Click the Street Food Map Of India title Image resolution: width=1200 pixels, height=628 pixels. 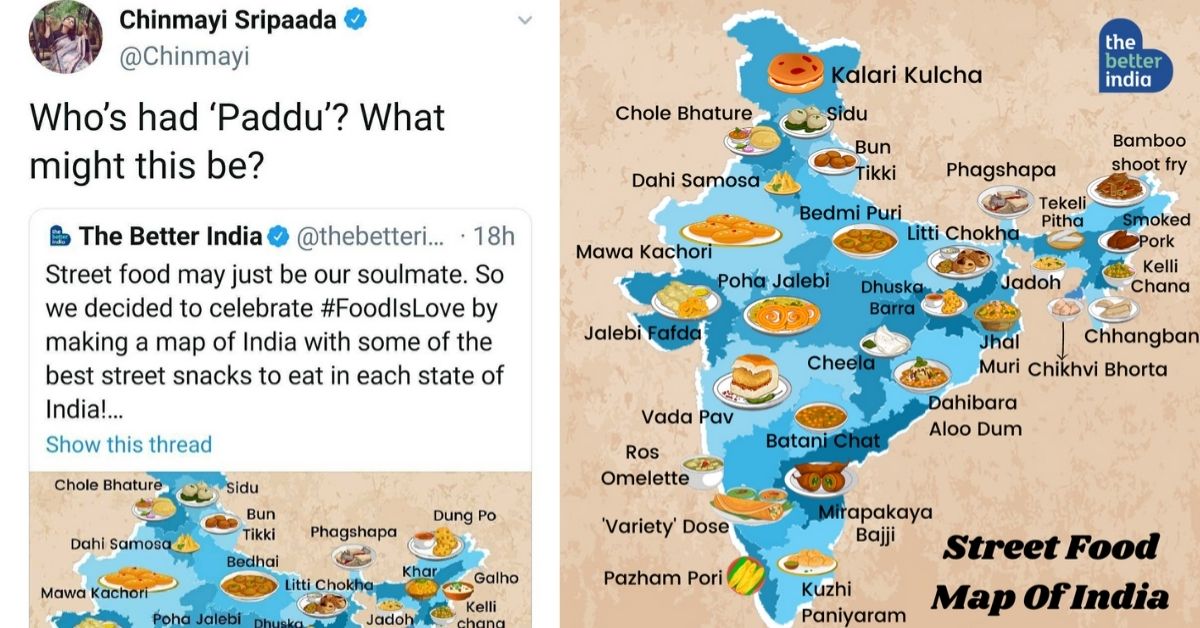coord(1050,572)
